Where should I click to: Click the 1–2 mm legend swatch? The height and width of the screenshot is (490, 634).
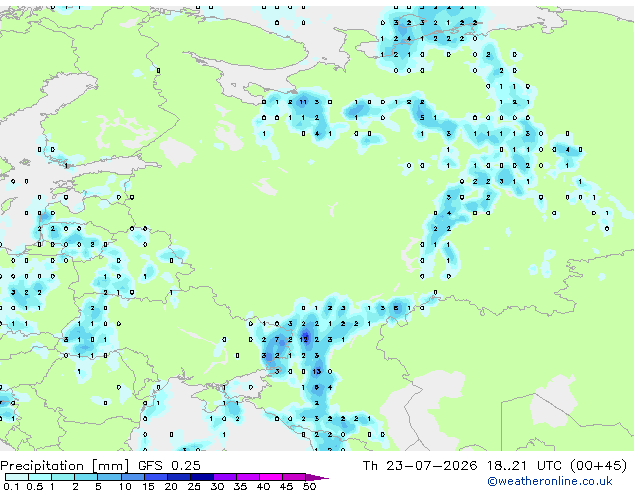[x=63, y=477]
